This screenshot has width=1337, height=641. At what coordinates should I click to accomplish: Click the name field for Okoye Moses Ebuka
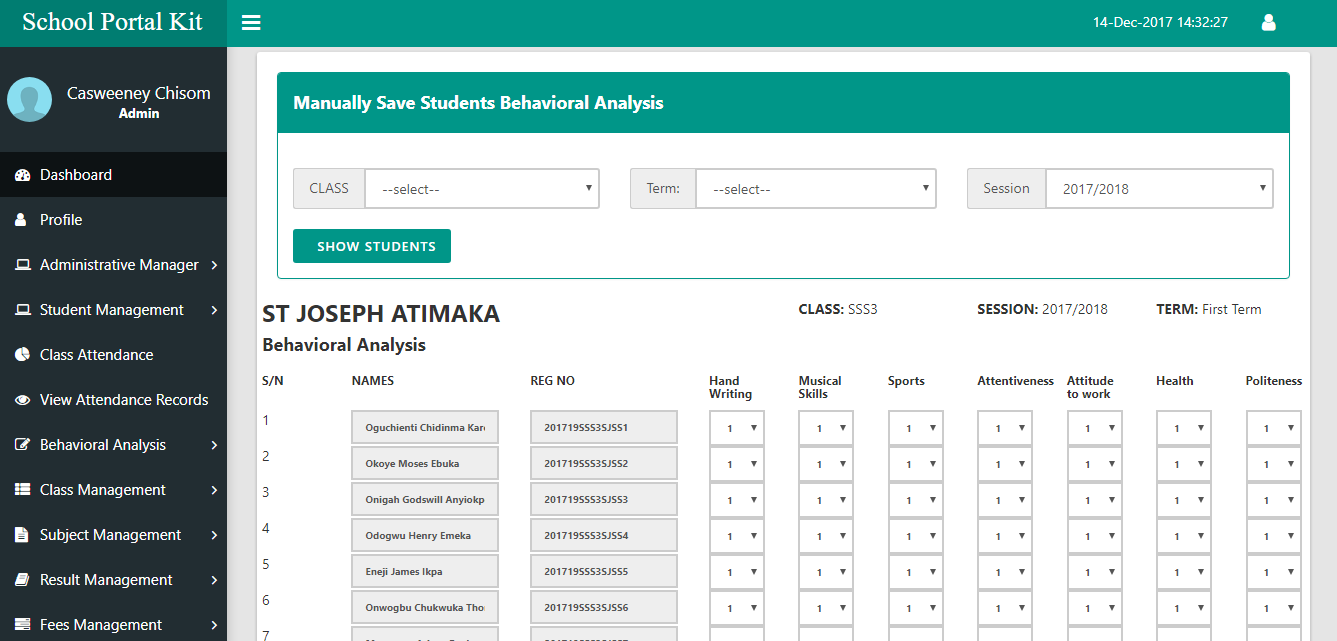(424, 464)
